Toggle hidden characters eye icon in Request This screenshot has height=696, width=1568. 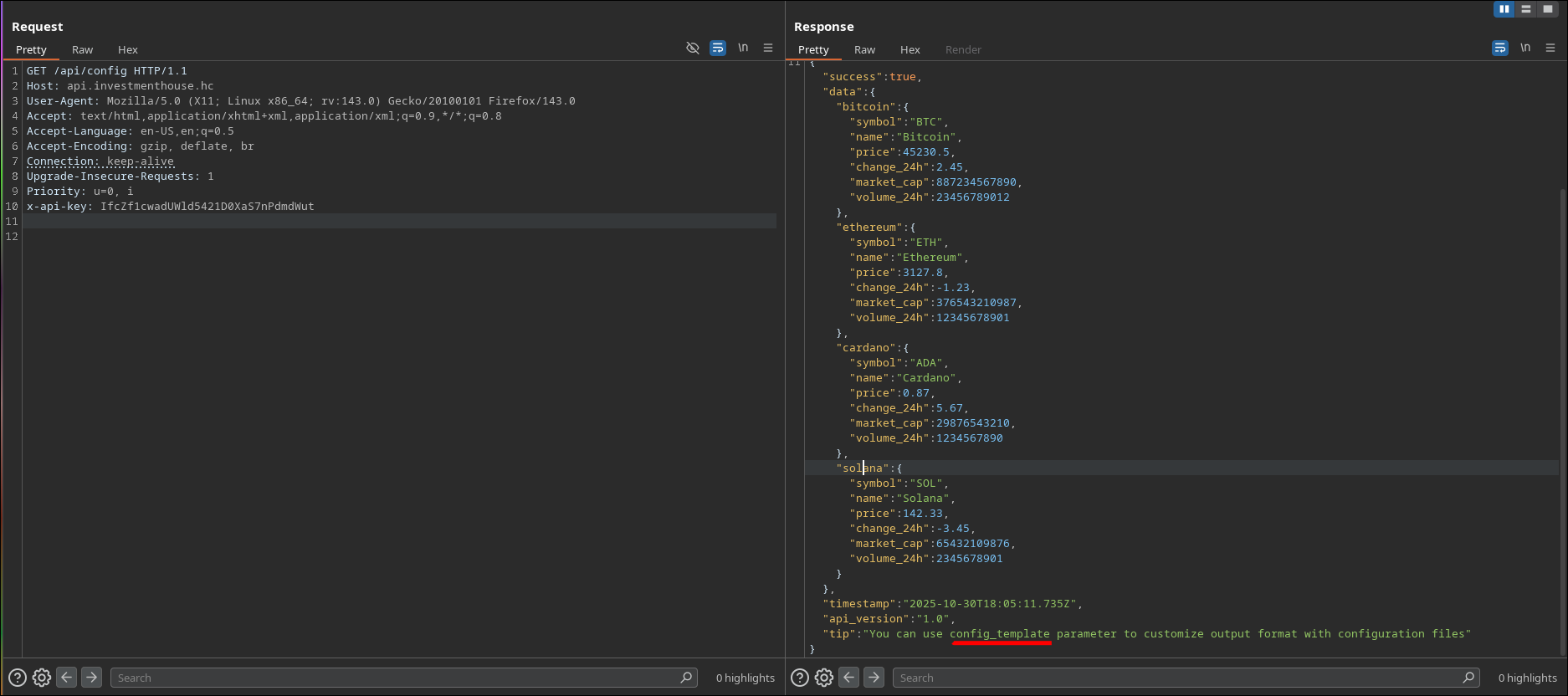(693, 49)
